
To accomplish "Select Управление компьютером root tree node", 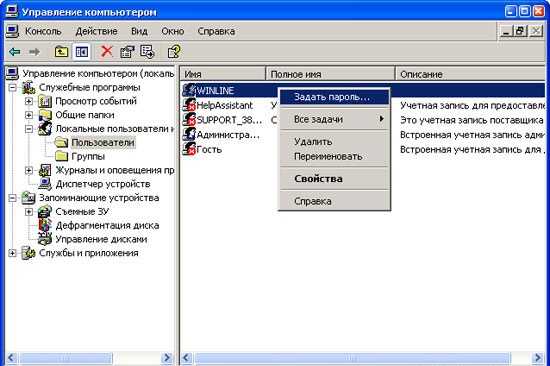I will click(98, 73).
